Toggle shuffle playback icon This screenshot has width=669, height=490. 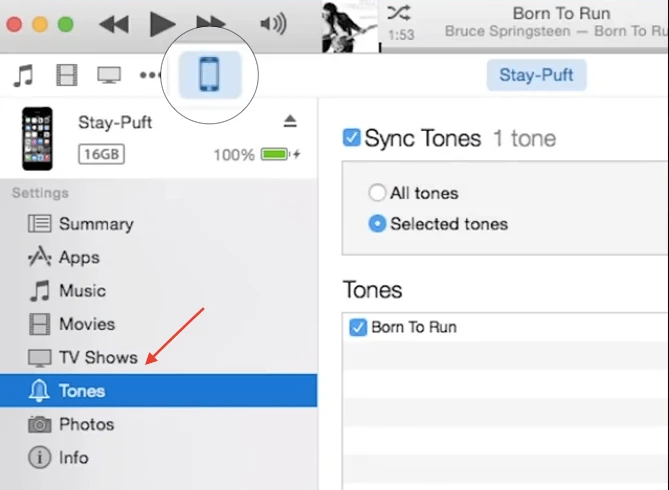[398, 13]
